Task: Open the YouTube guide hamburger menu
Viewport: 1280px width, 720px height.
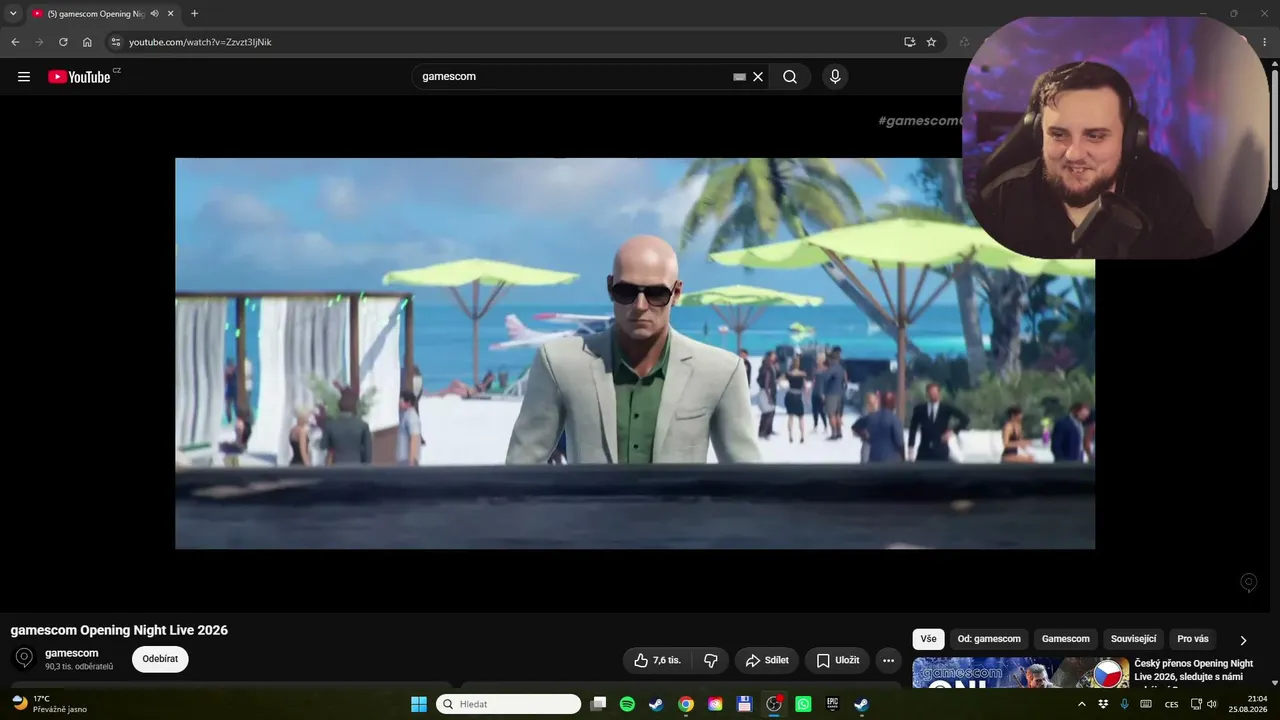Action: (24, 77)
